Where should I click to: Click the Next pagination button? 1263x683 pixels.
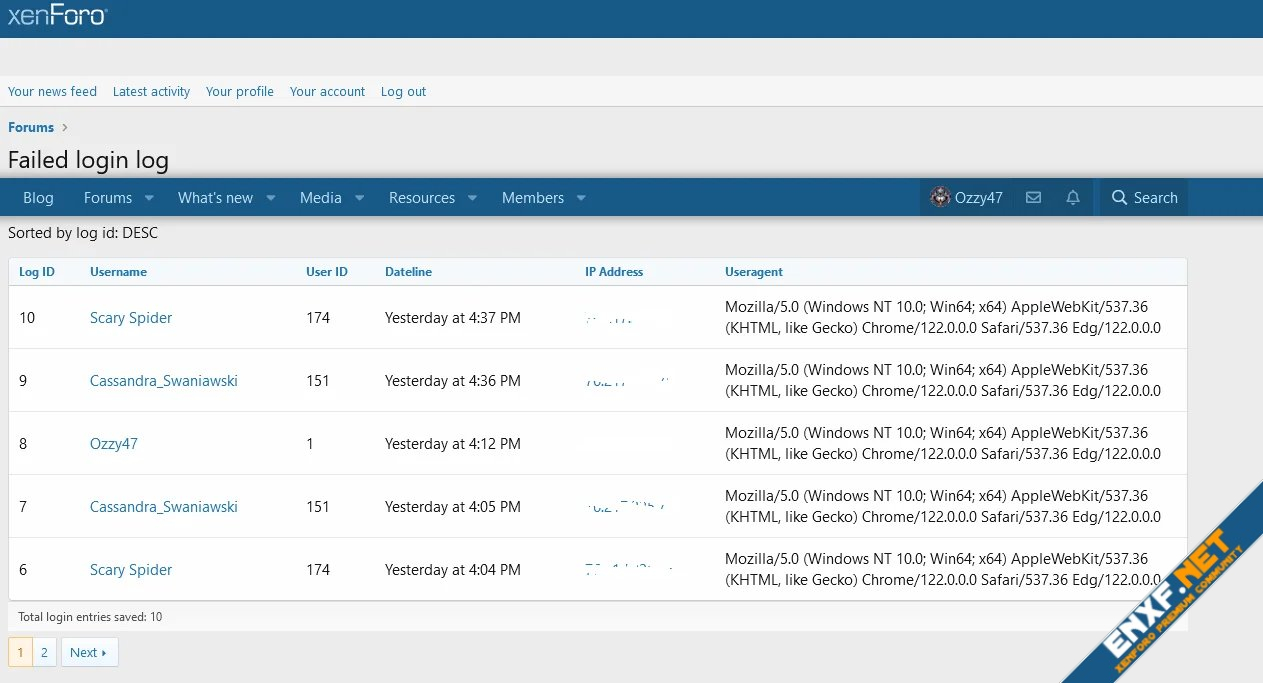[88, 653]
